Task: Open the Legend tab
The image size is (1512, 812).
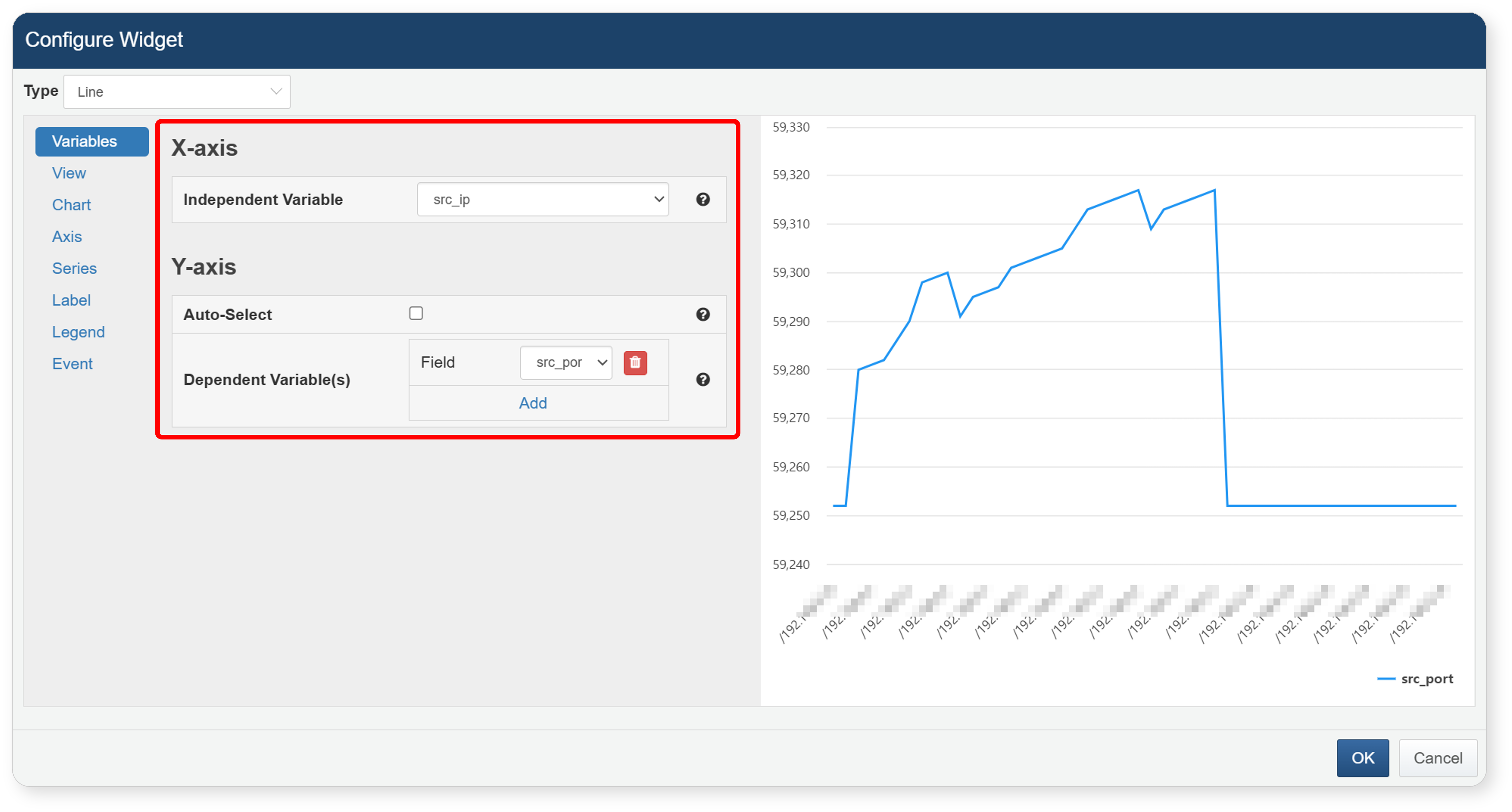Action: click(78, 331)
